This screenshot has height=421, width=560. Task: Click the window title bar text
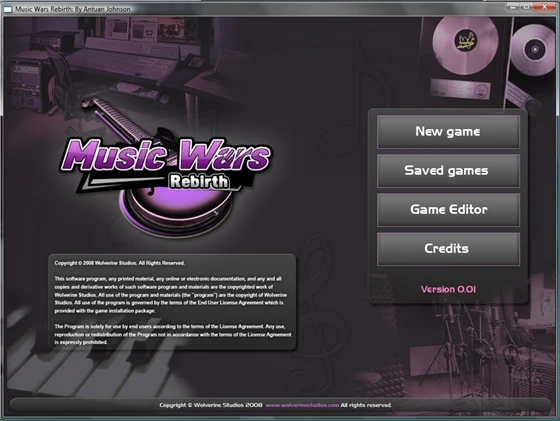(72, 9)
